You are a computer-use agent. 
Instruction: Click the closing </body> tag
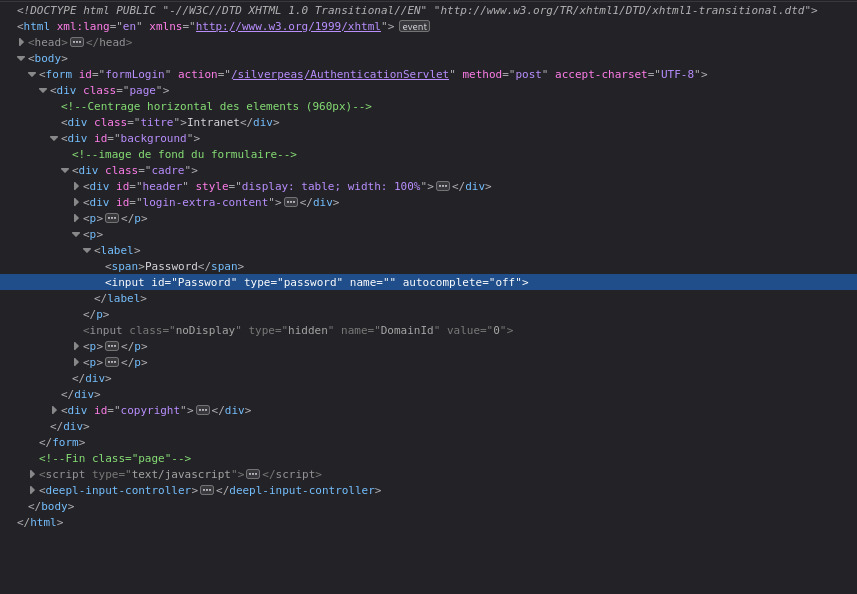click(51, 506)
